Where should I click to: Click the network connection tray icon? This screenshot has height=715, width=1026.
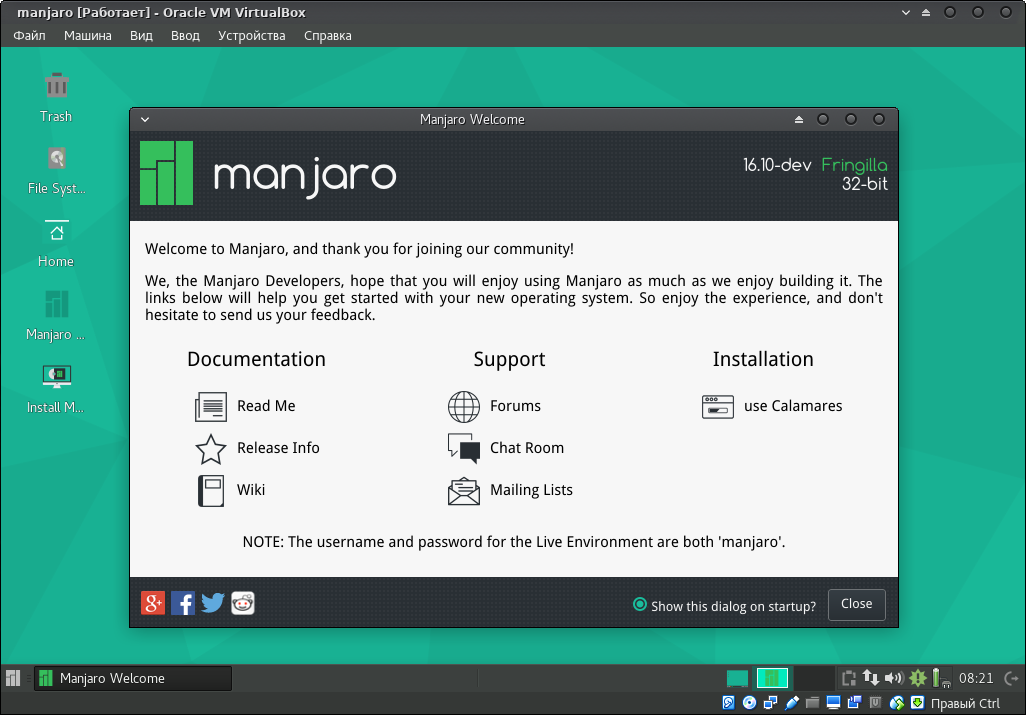(x=871, y=678)
